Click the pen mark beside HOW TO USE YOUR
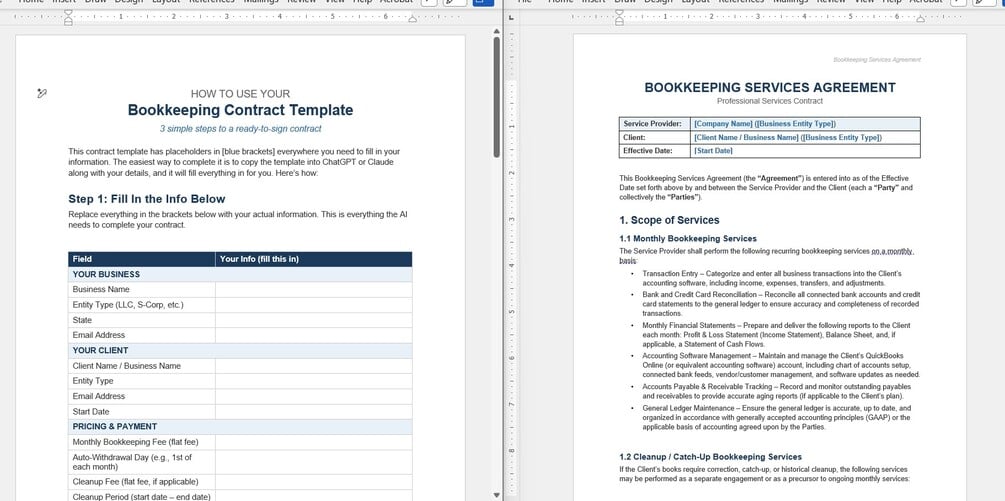 tap(42, 94)
